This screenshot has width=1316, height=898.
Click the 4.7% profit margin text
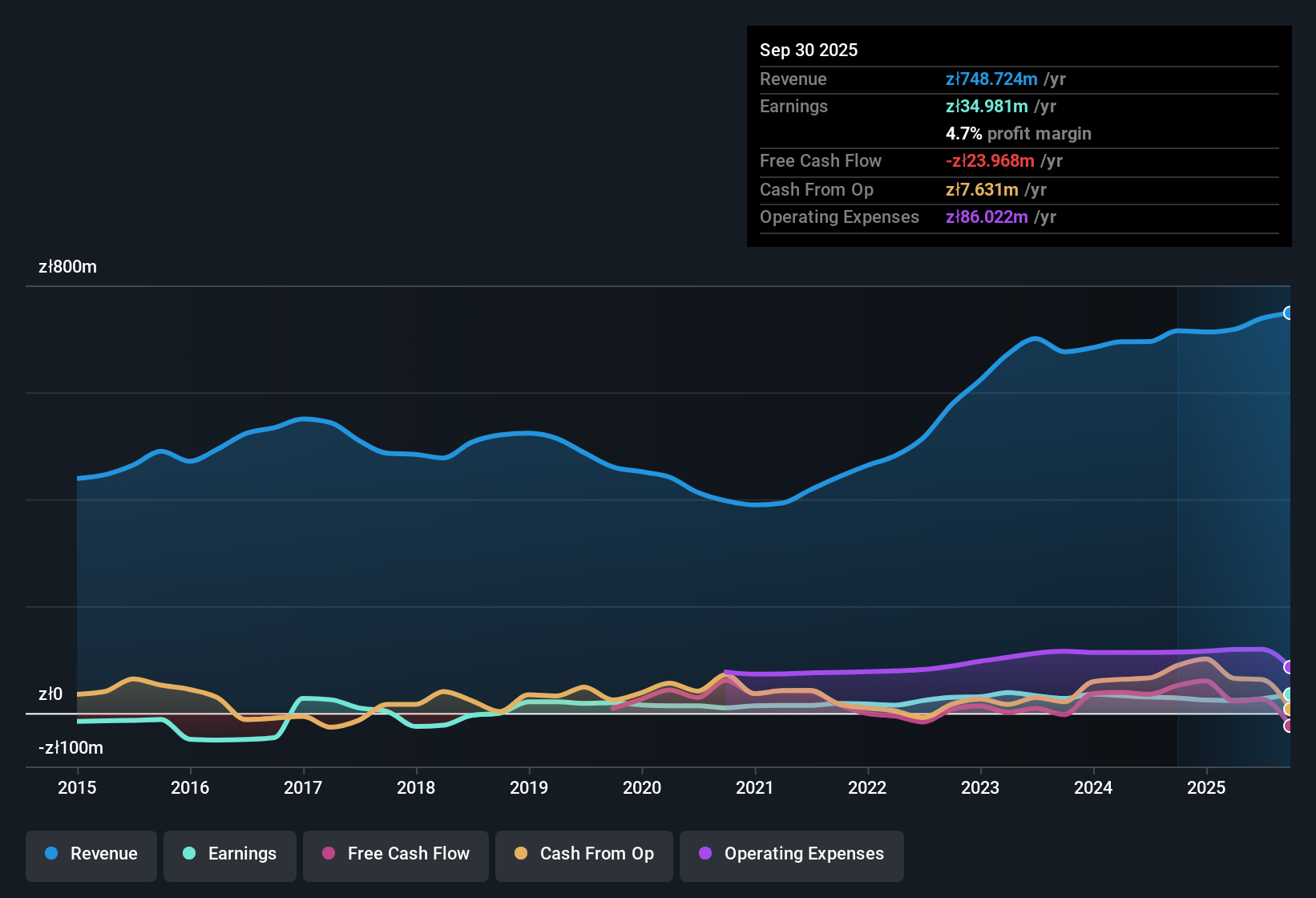(x=1018, y=134)
